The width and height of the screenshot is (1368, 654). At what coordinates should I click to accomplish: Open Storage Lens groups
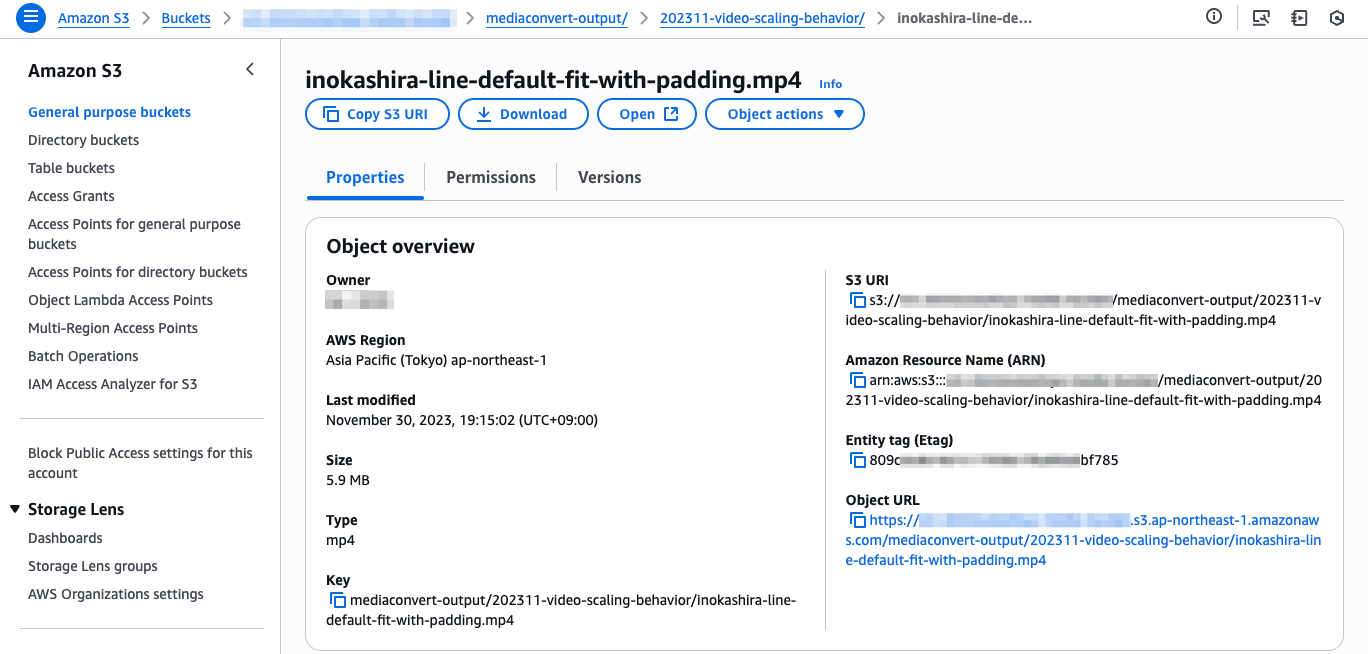click(93, 566)
